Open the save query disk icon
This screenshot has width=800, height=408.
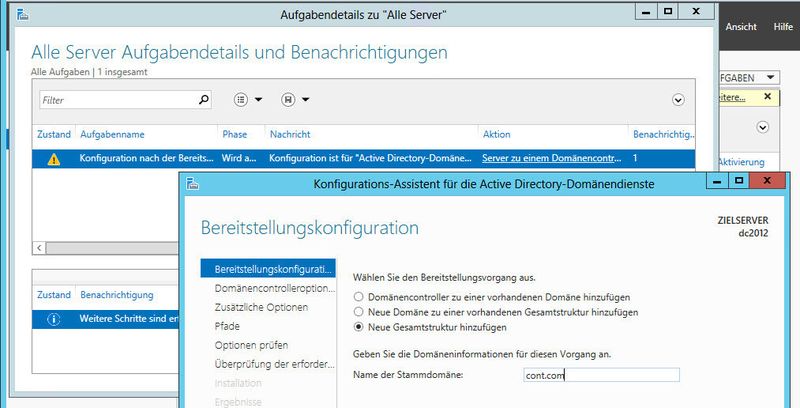click(288, 99)
